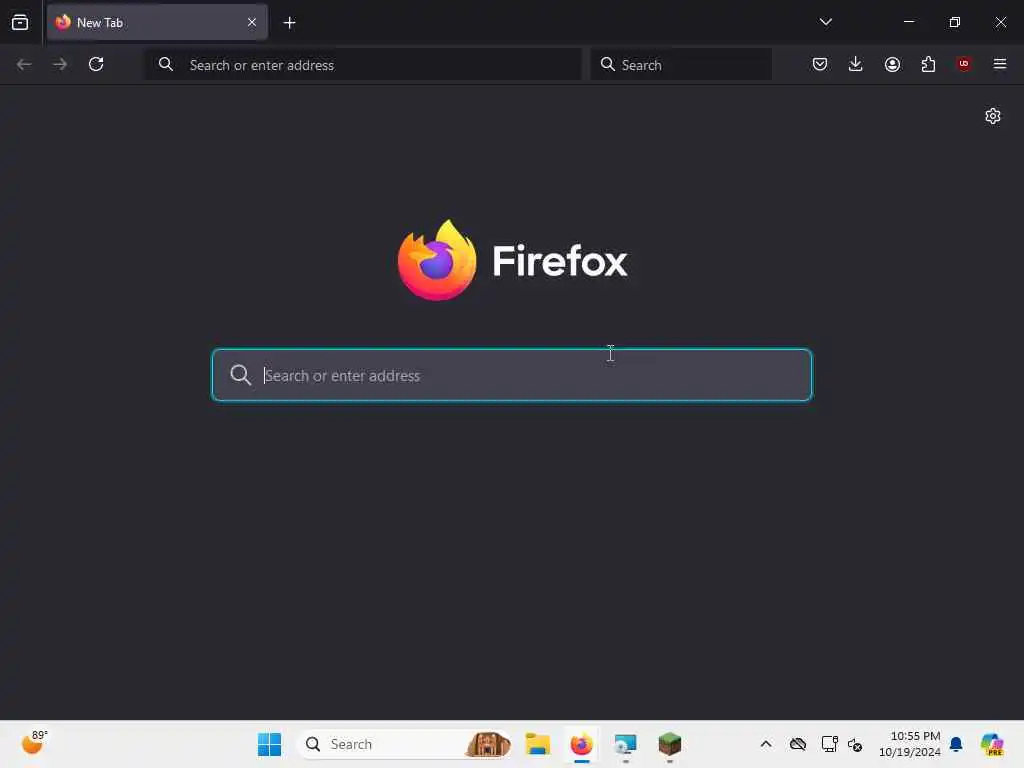This screenshot has width=1024, height=768.
Task: Switch to the New Tab tab
Action: tap(157, 22)
